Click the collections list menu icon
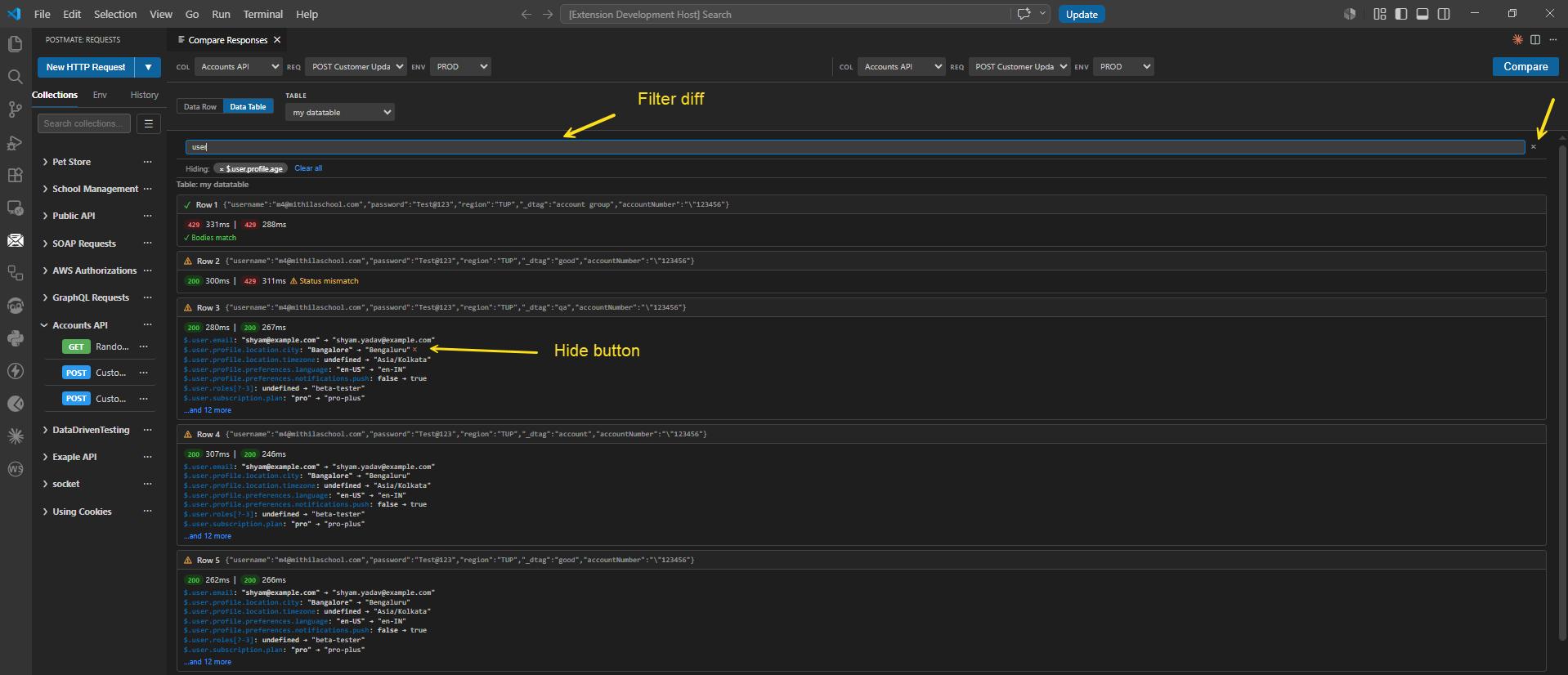 click(x=148, y=123)
